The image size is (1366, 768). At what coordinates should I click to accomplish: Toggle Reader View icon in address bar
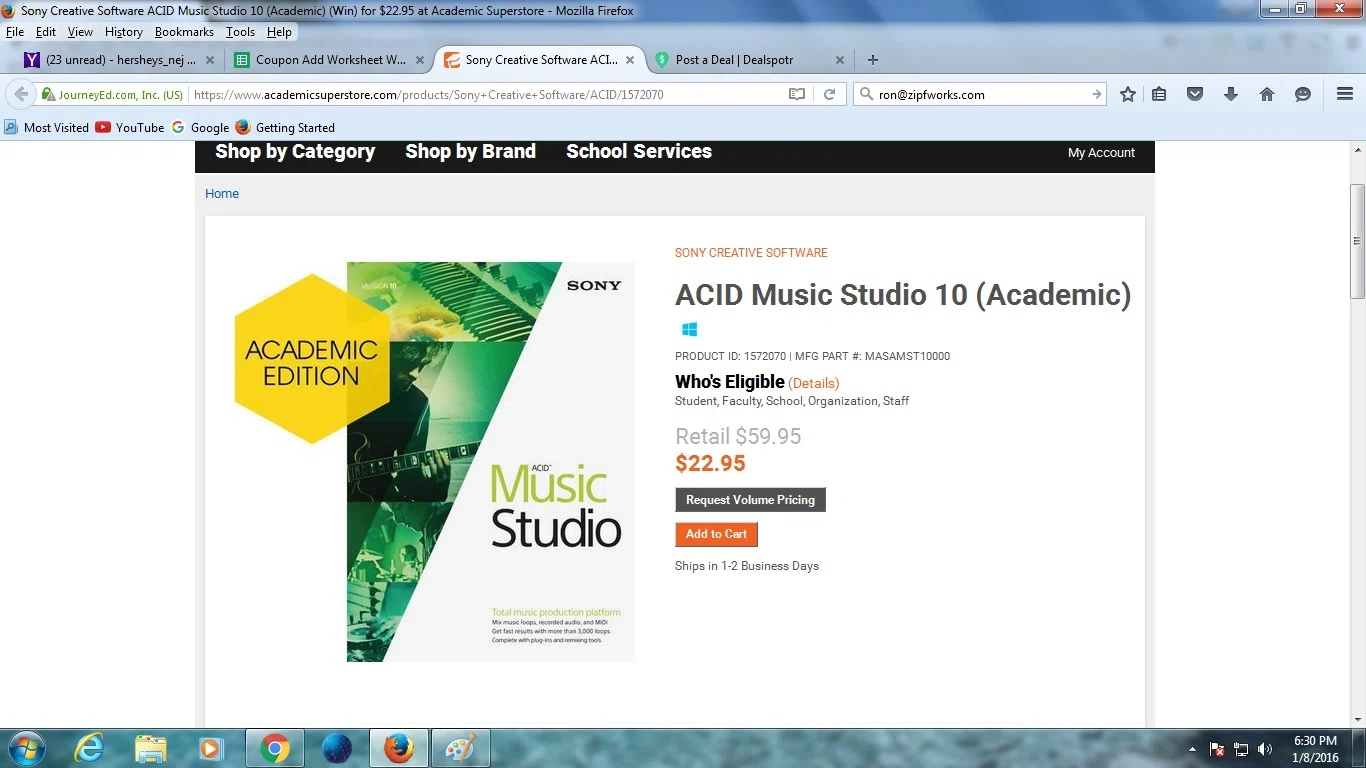coord(797,95)
